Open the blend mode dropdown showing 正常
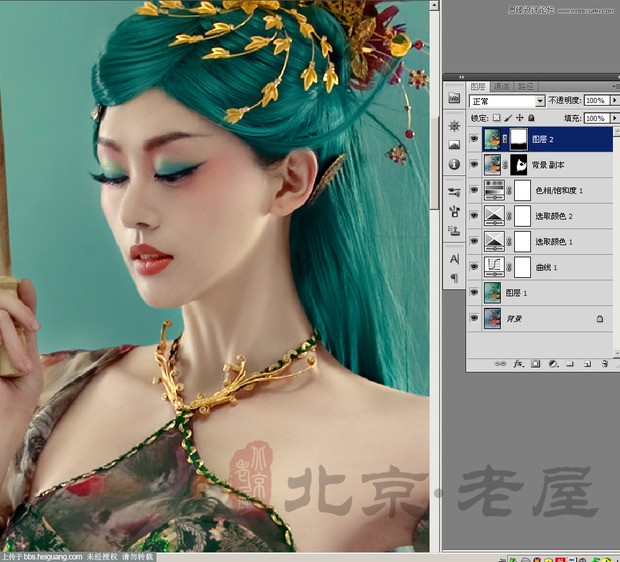620x562 pixels. click(x=507, y=101)
